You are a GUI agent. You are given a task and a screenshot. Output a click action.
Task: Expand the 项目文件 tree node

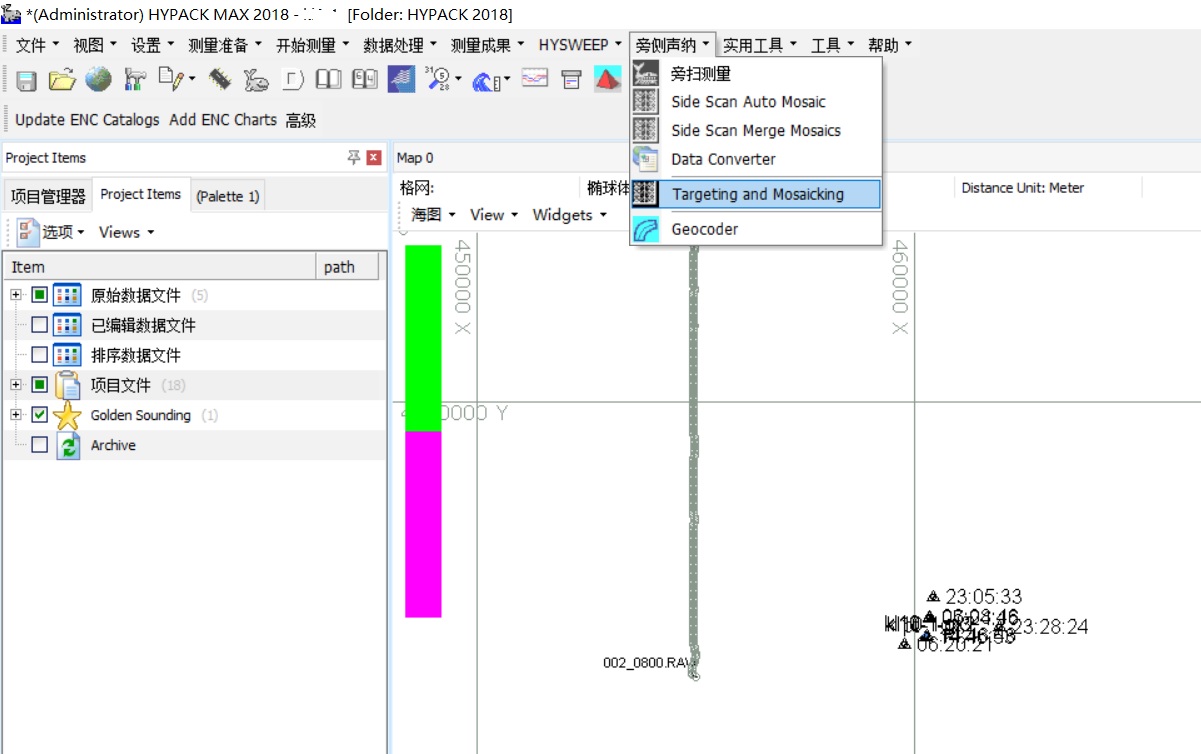tap(16, 385)
